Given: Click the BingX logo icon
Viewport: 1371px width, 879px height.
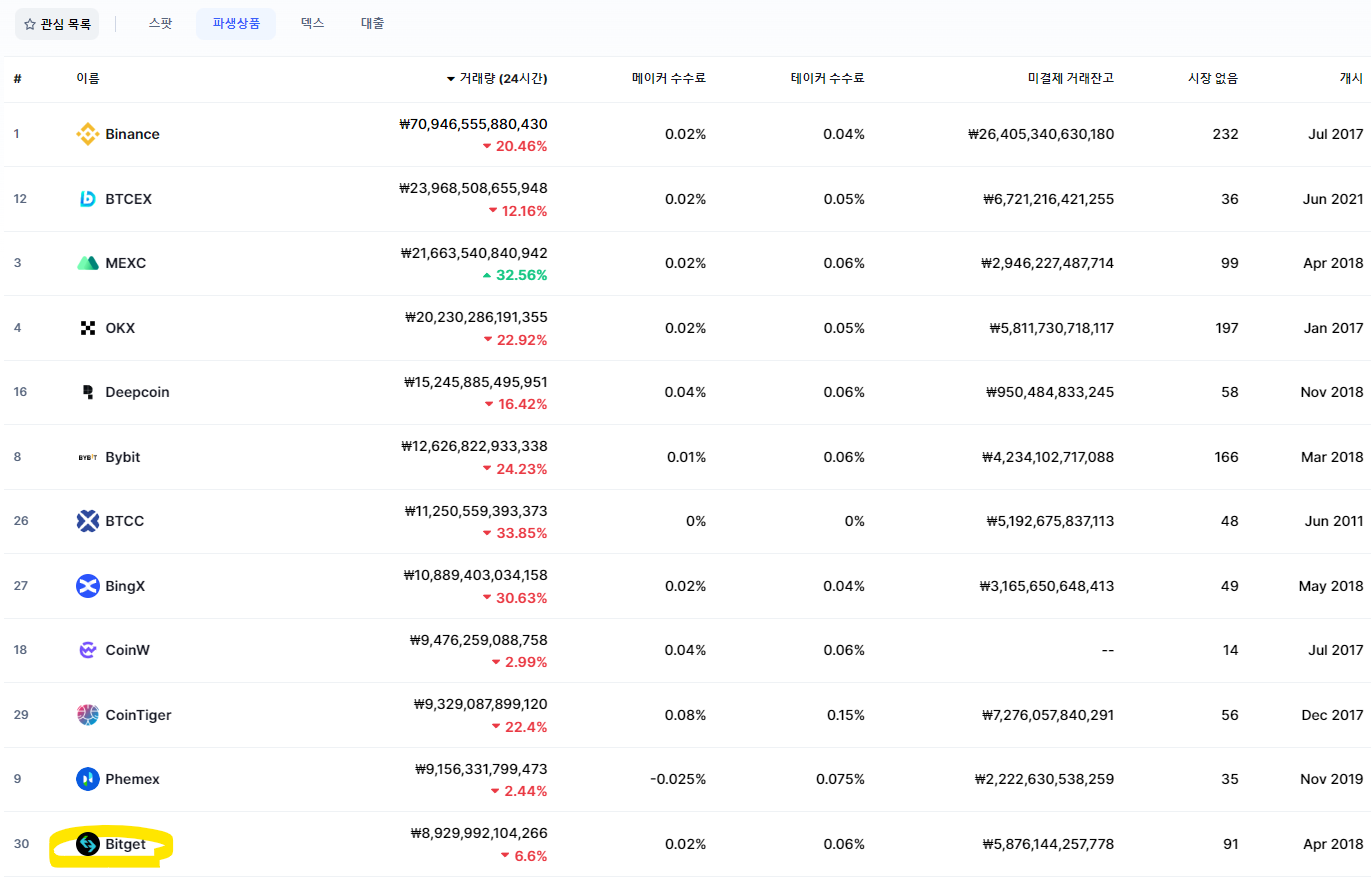Looking at the screenshot, I should click(88, 586).
